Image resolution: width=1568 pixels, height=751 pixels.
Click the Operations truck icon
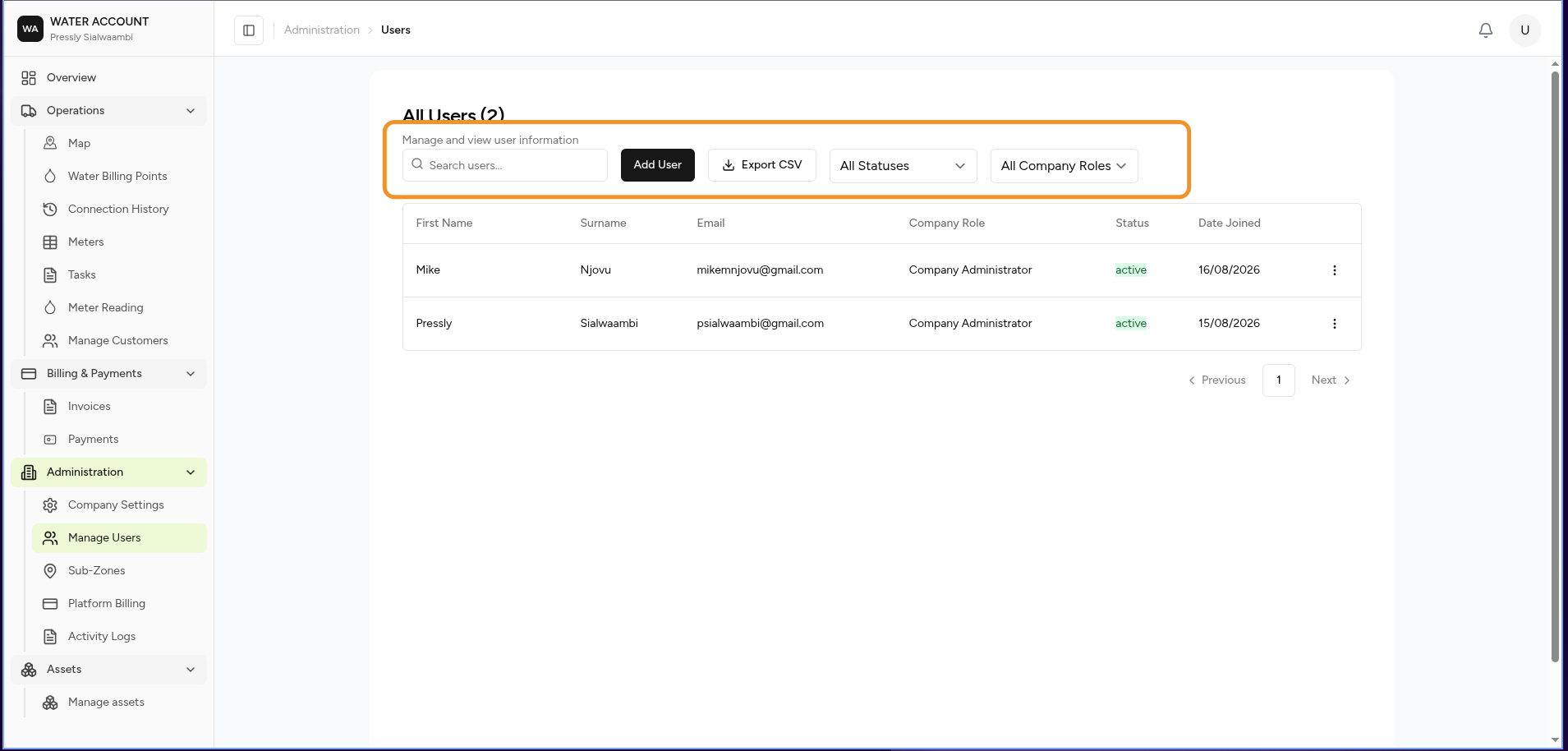(29, 110)
